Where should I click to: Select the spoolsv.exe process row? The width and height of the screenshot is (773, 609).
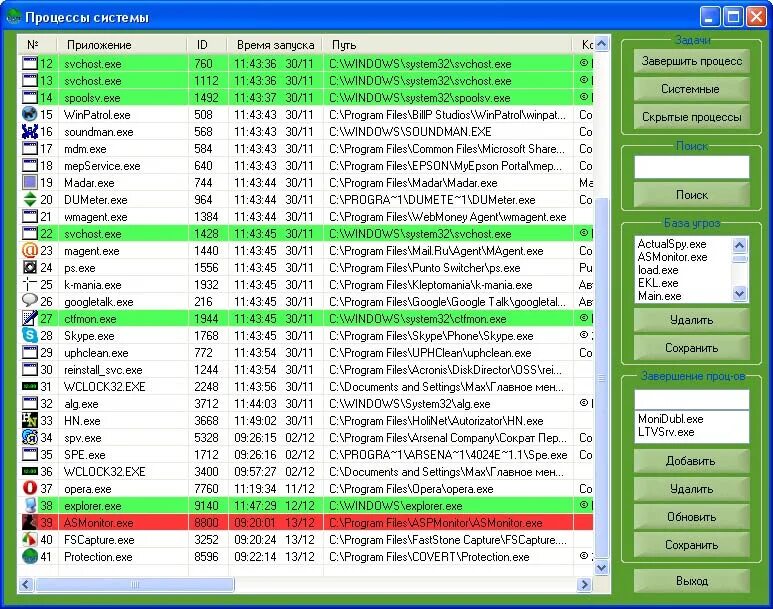[x=306, y=98]
